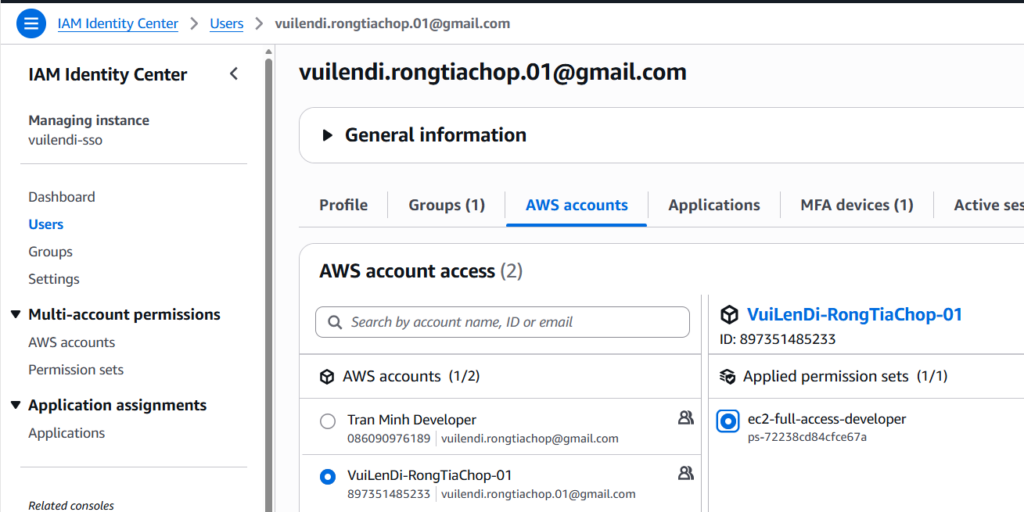
Task: Go to IAM Identity Center breadcrumb link
Action: point(118,24)
